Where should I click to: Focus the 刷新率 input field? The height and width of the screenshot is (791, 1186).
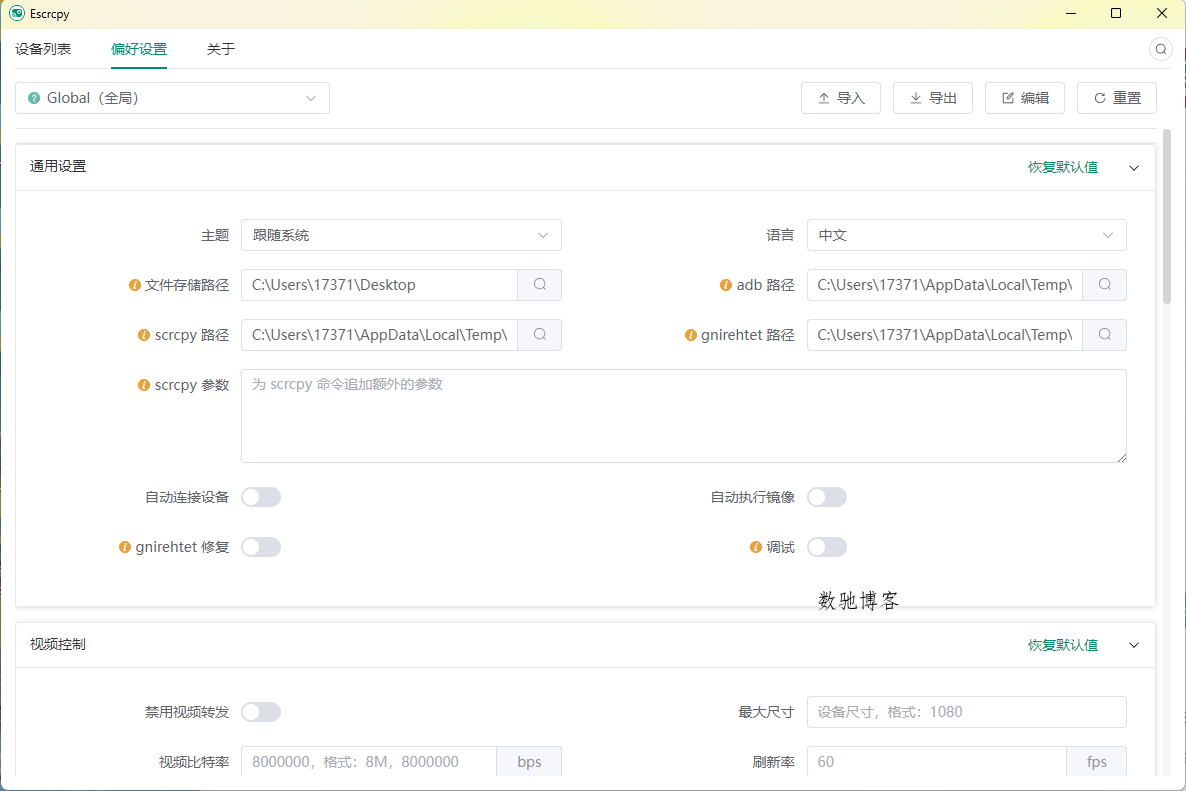tap(937, 762)
